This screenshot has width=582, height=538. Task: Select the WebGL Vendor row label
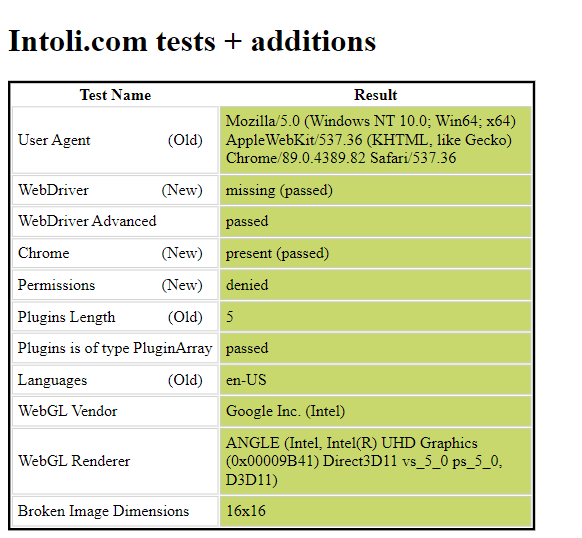[x=115, y=411]
